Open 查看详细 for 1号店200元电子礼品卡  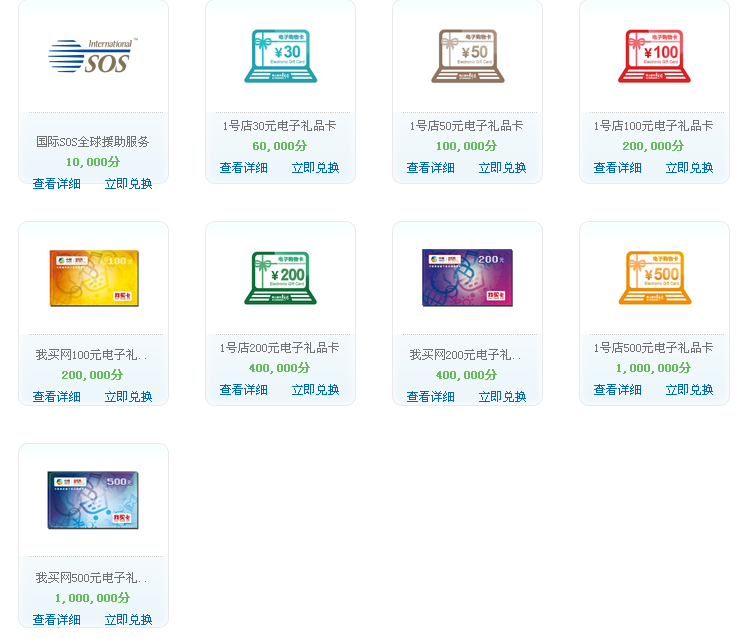click(243, 390)
